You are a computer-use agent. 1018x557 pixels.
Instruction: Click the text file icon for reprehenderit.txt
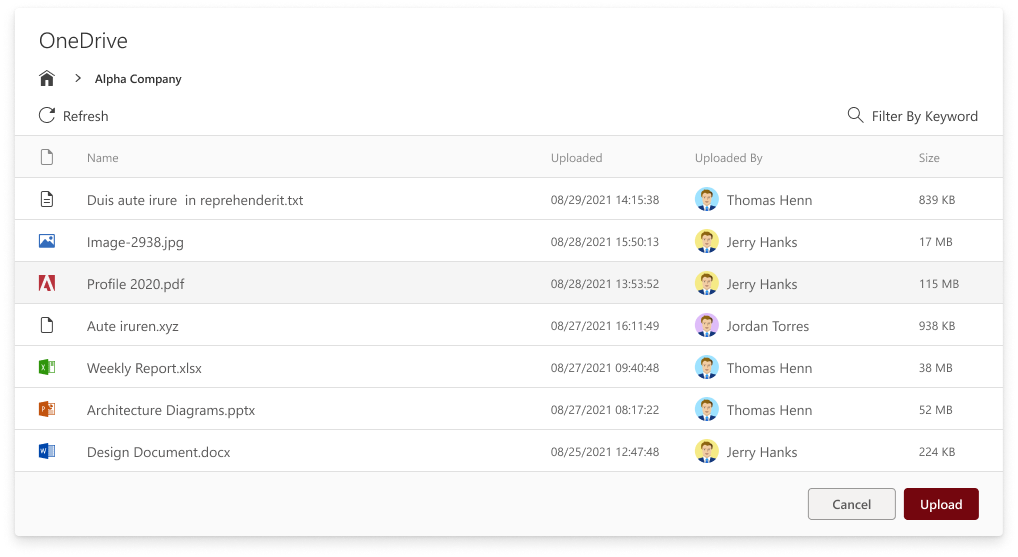click(47, 200)
